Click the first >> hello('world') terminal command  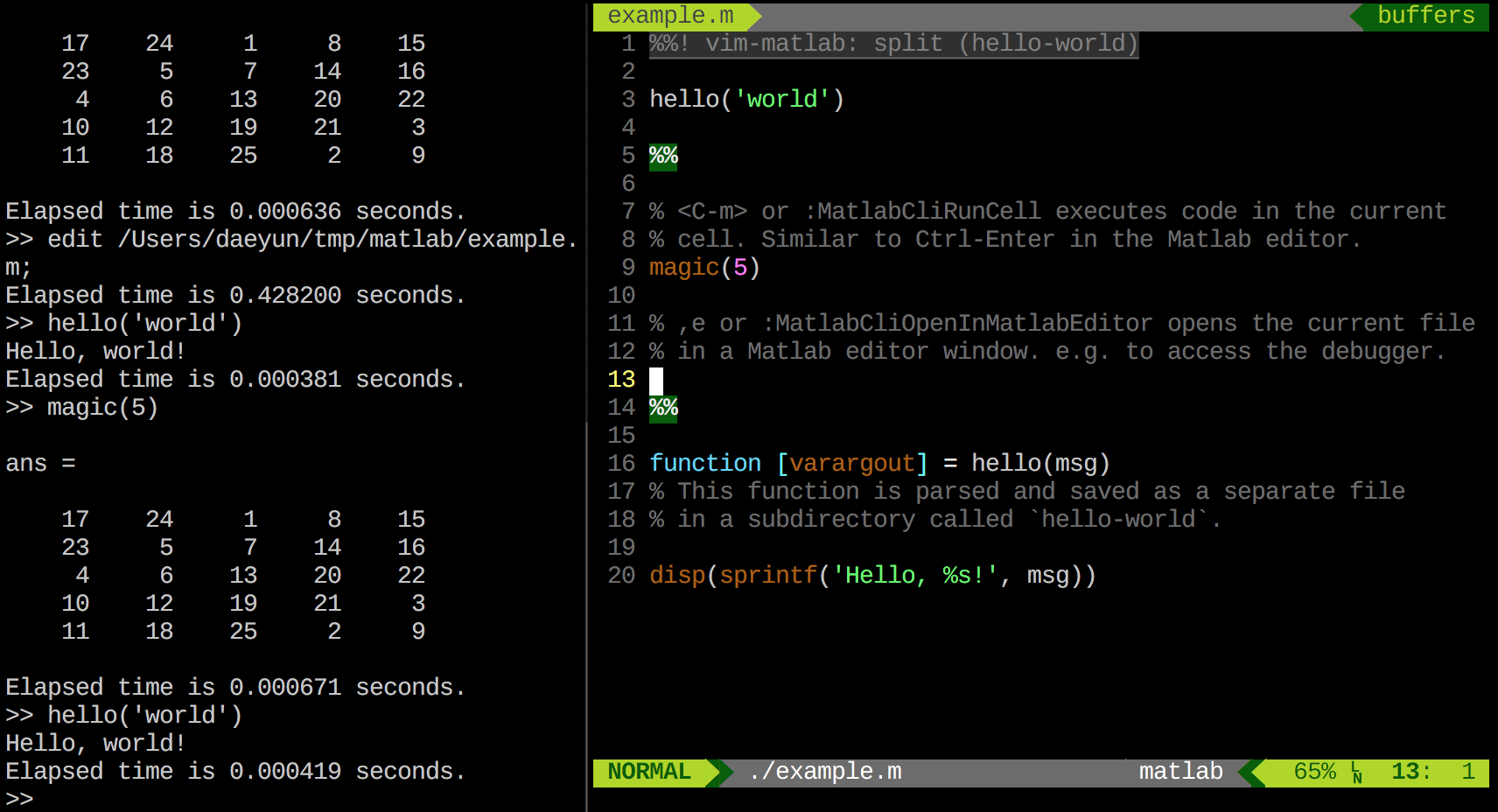(x=124, y=324)
